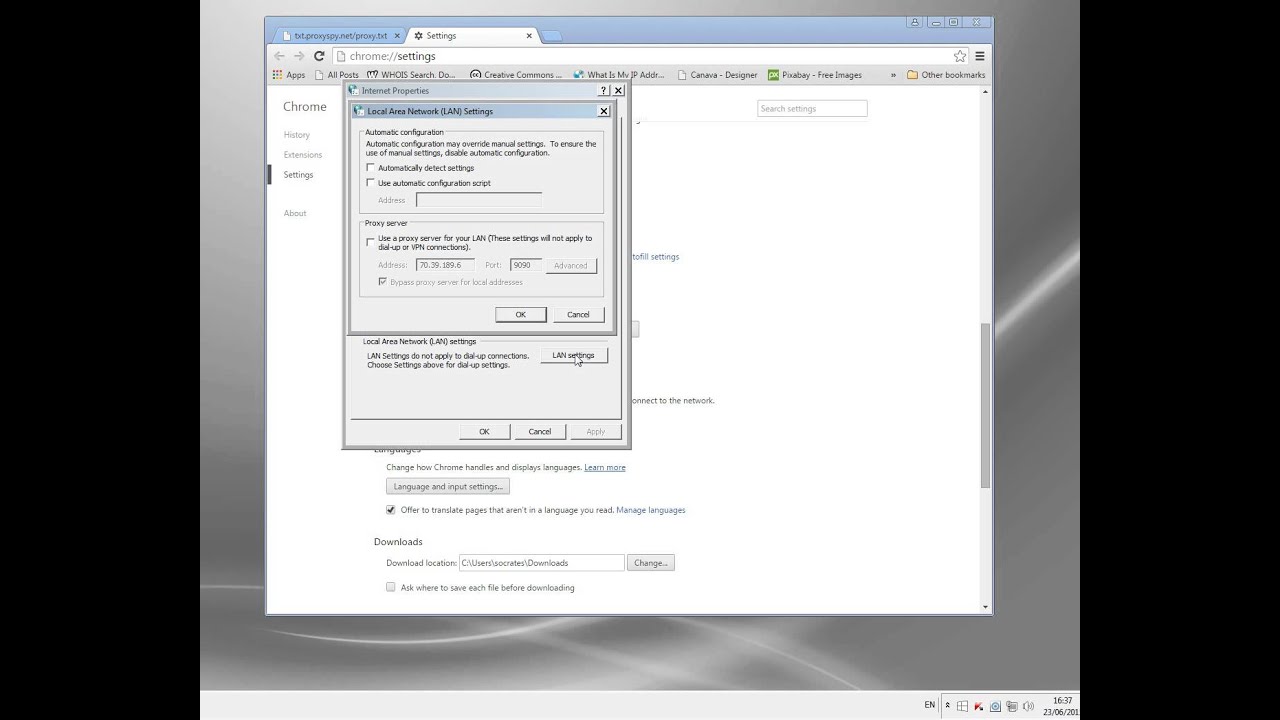Click Download location path field
Screen dimensions: 1280x720
[542, 563]
